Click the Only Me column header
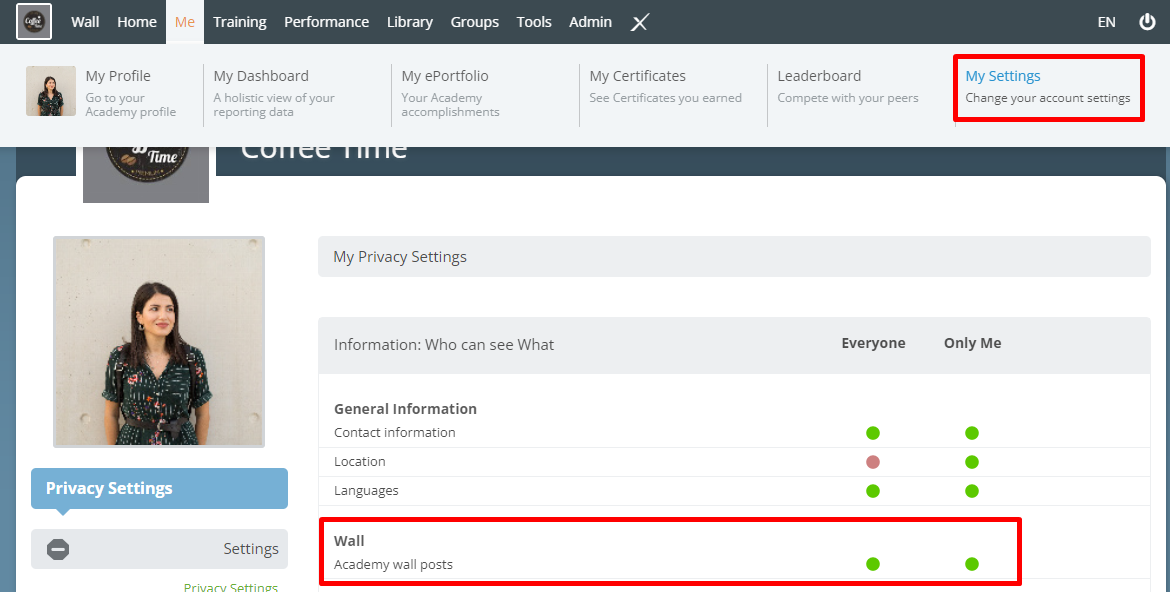Viewport: 1170px width, 592px height. click(972, 343)
